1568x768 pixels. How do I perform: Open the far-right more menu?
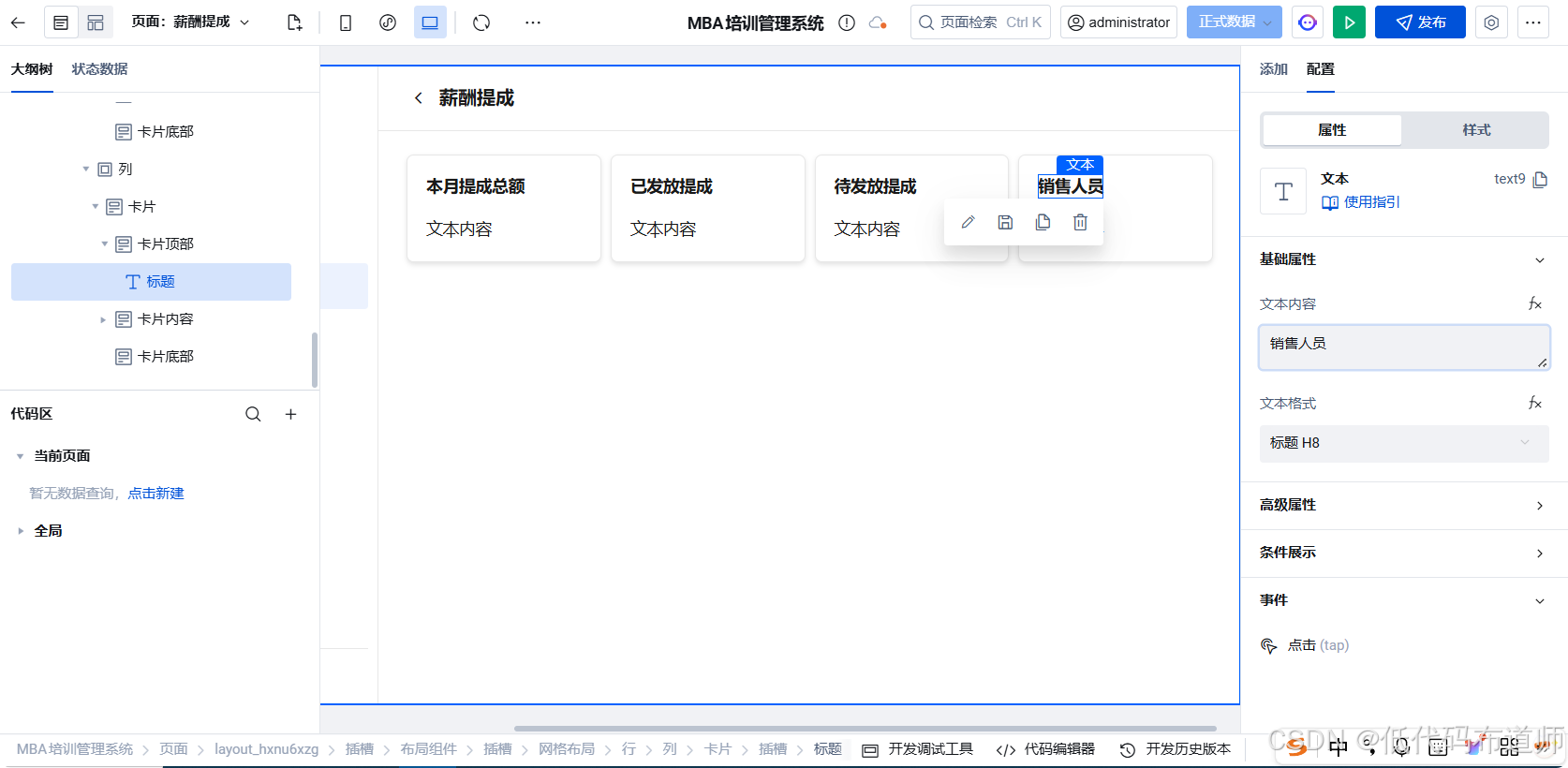click(x=1532, y=22)
